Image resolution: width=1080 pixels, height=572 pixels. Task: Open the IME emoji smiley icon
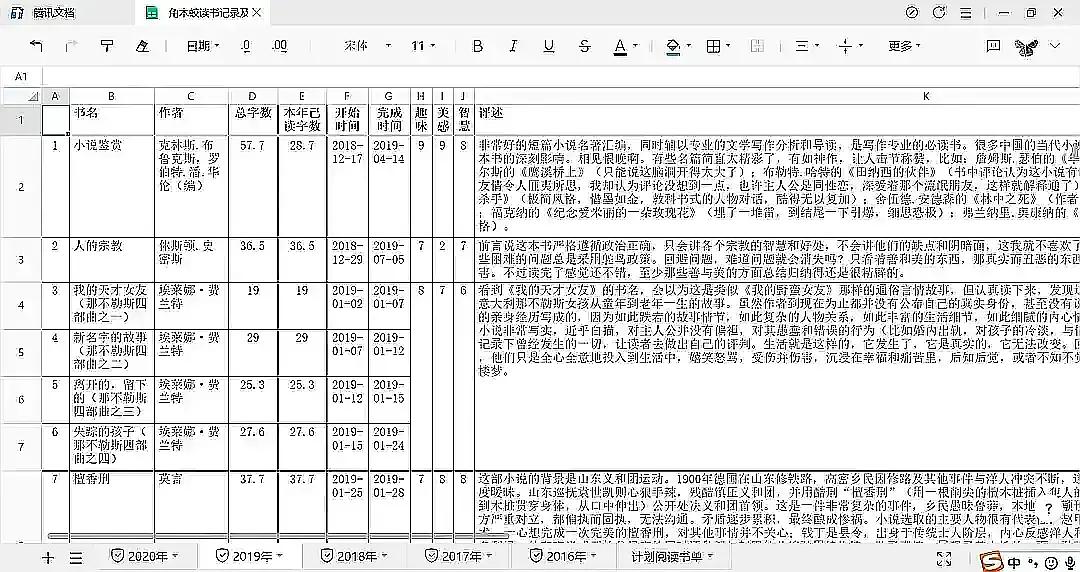pos(1051,562)
